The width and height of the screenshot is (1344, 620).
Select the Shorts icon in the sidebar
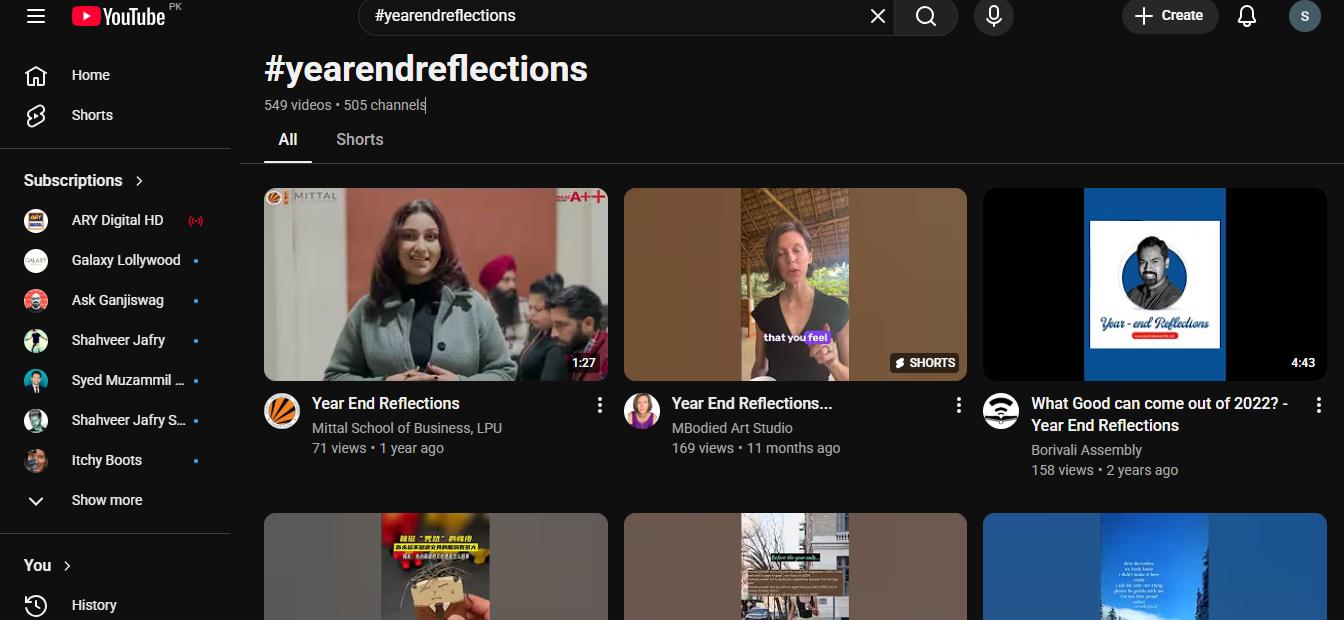point(36,115)
